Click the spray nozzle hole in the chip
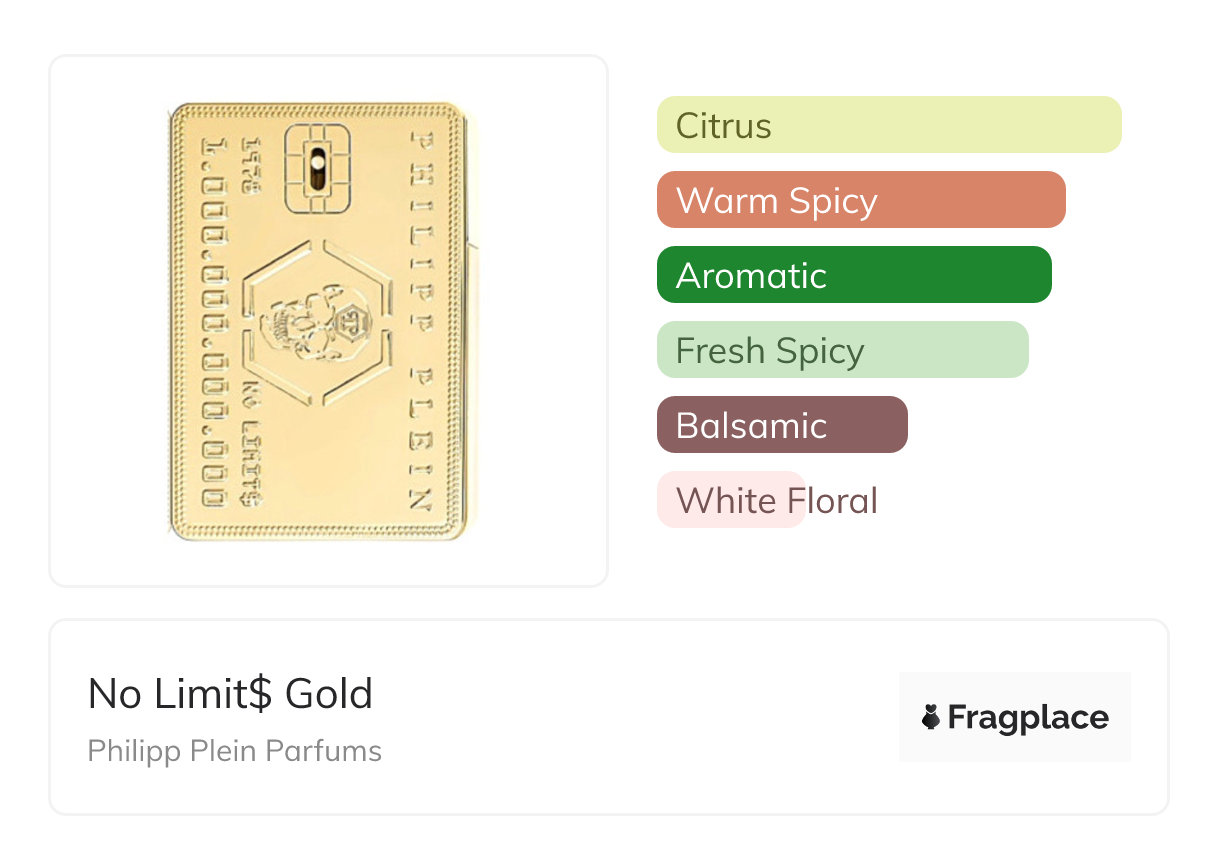 (318, 161)
